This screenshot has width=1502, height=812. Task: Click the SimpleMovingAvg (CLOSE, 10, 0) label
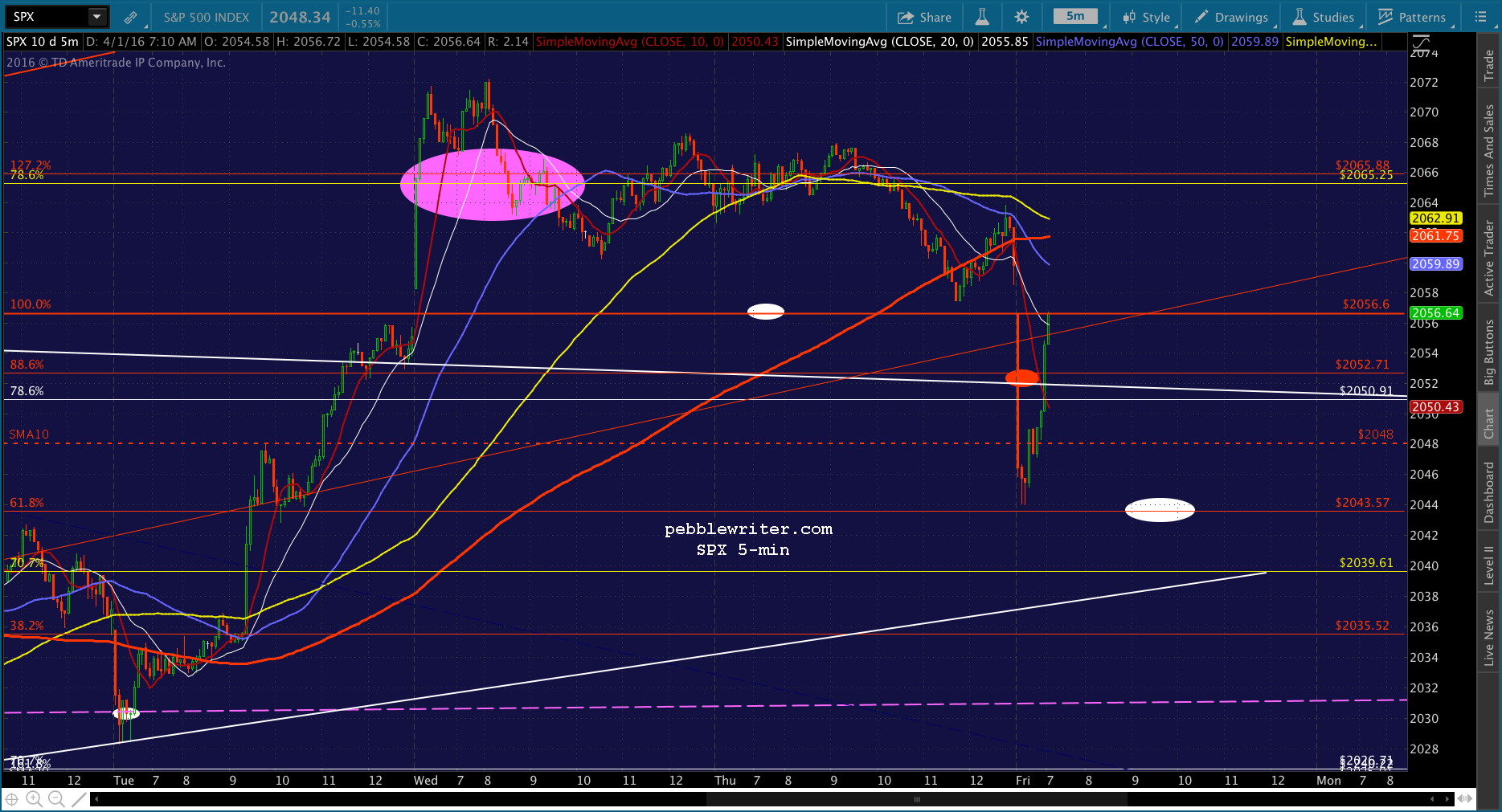(x=629, y=42)
